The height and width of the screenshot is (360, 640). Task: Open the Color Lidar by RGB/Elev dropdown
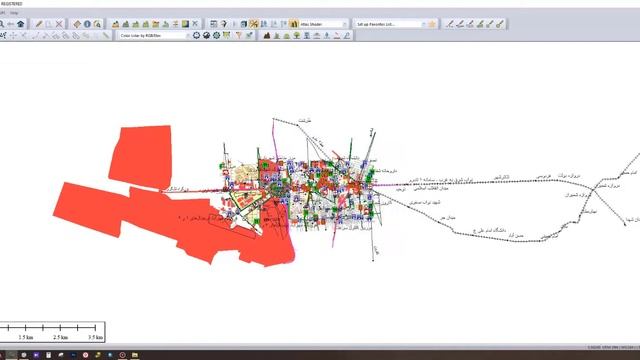coord(154,36)
